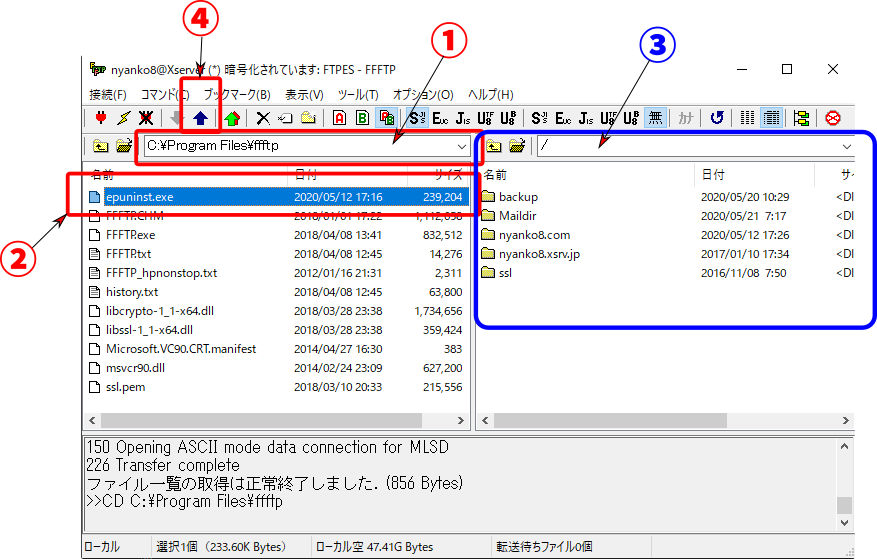The width and height of the screenshot is (877, 559).
Task: Click the '転送待ちファイル0個' status entry
Action: pos(544,547)
